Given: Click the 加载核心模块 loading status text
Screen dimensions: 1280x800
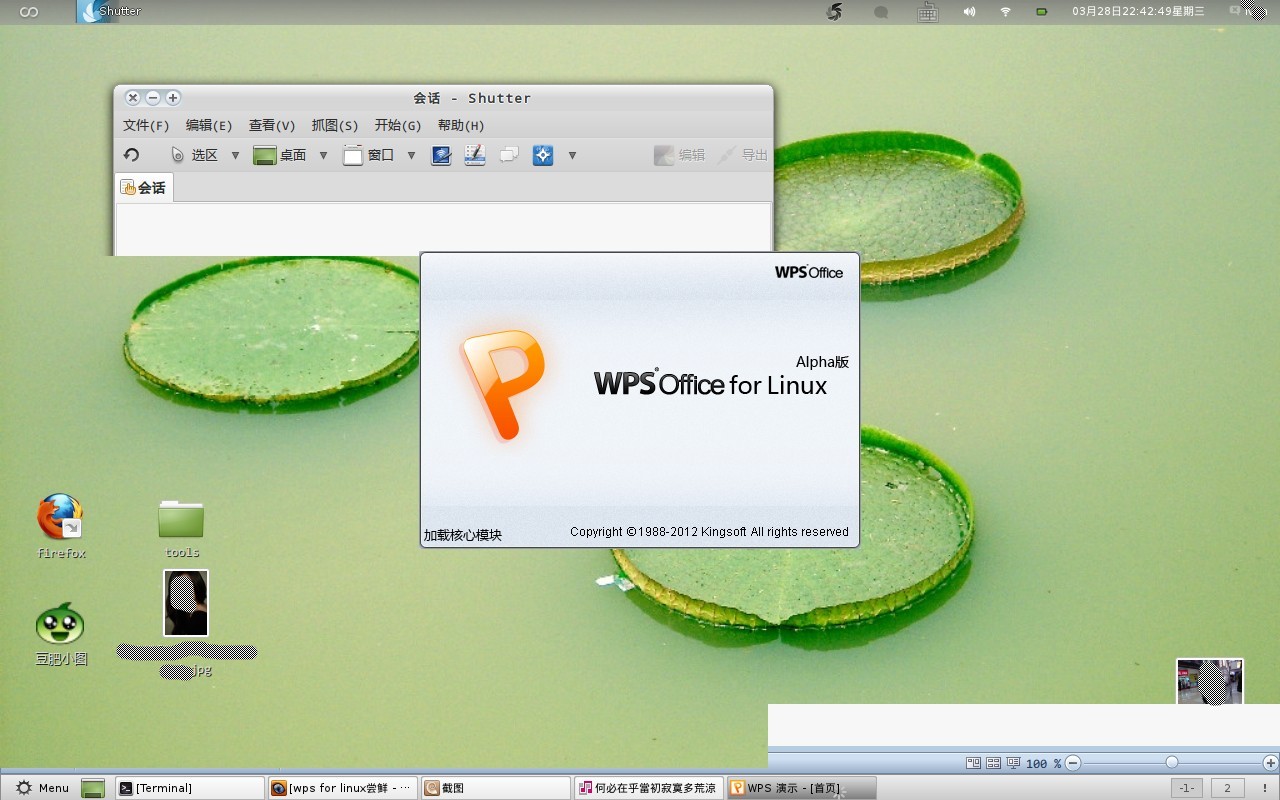Looking at the screenshot, I should (x=463, y=535).
